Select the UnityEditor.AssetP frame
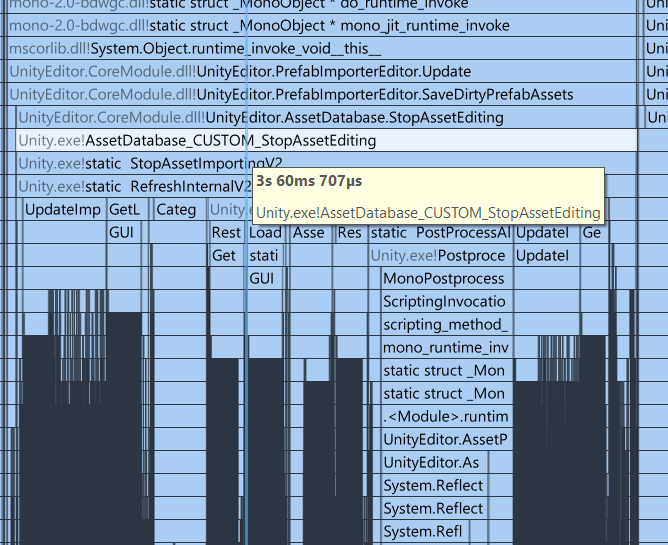 (447, 440)
